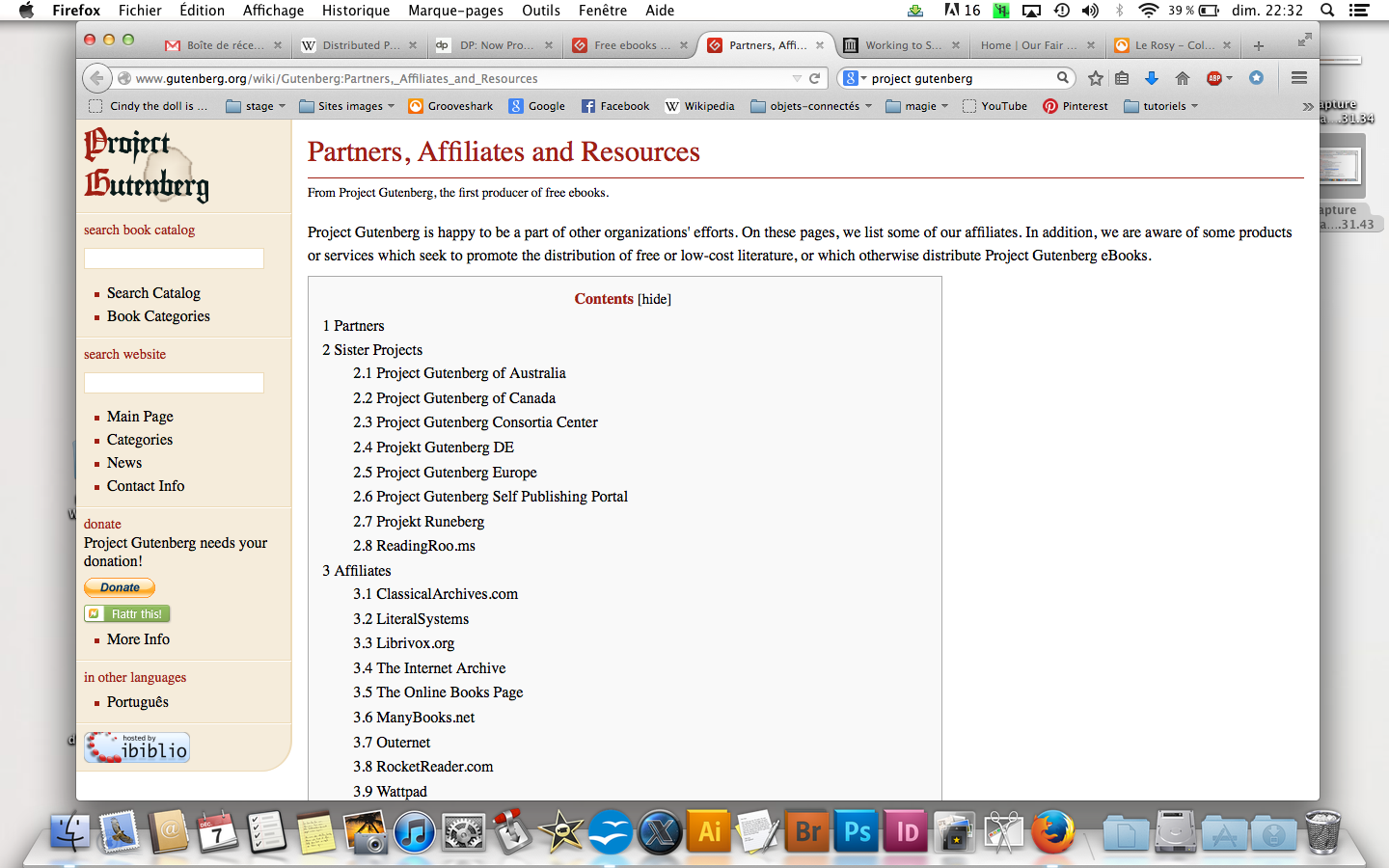Open iMovie star icon in the Dock

click(x=562, y=831)
